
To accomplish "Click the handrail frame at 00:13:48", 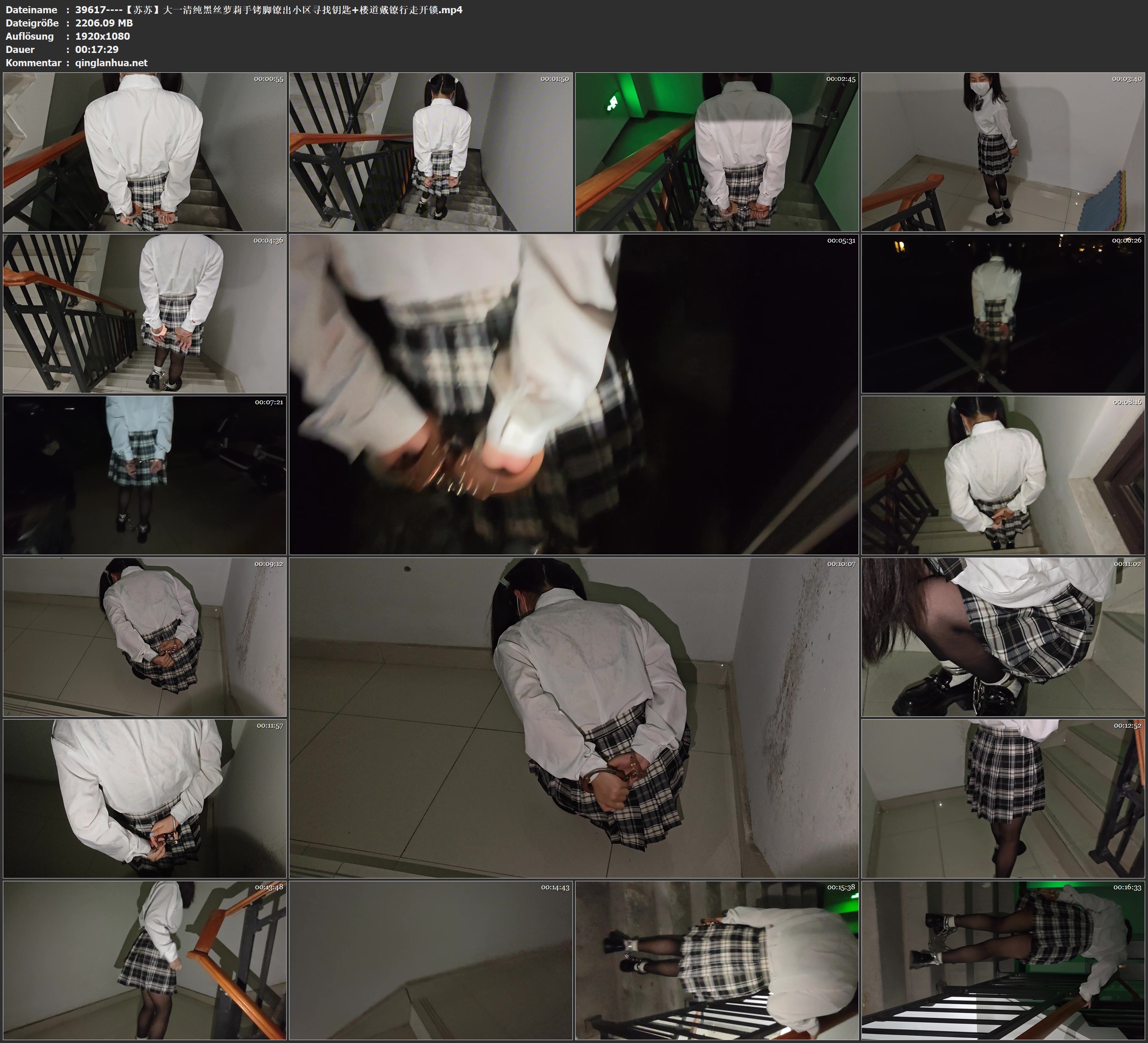I will click(x=145, y=960).
